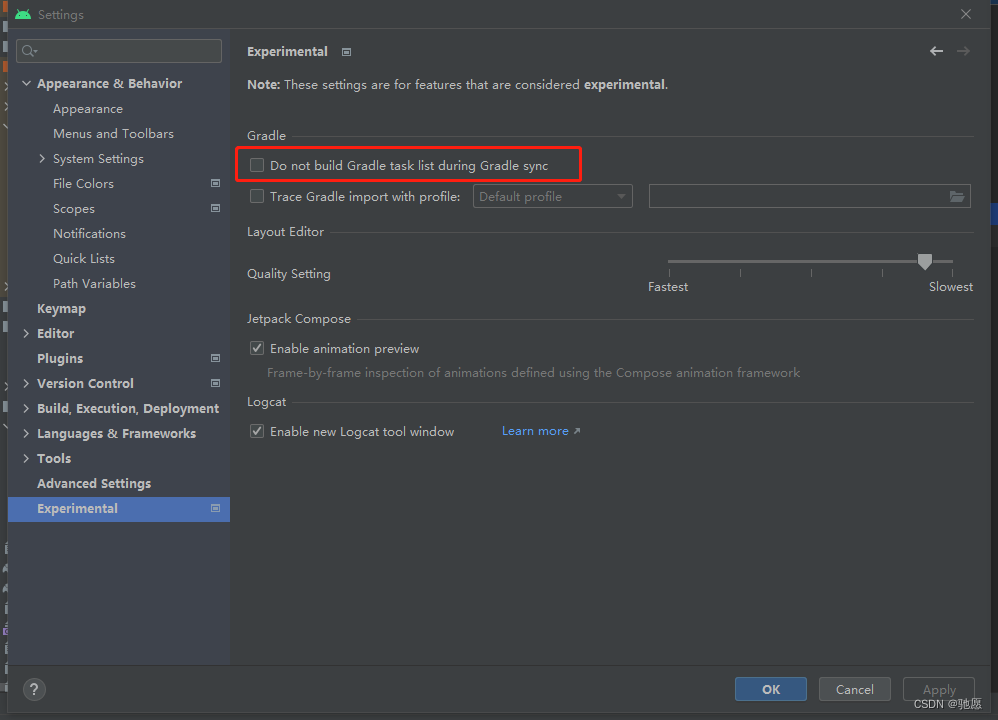The image size is (998, 720).
Task: Click the 'Fastest' slider label
Action: coord(668,287)
